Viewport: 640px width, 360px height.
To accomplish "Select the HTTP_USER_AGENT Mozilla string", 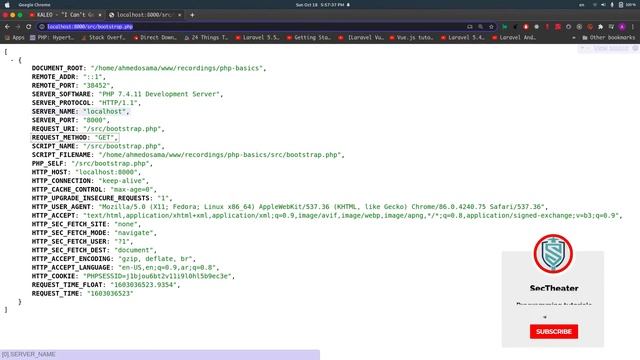I will [322, 207].
